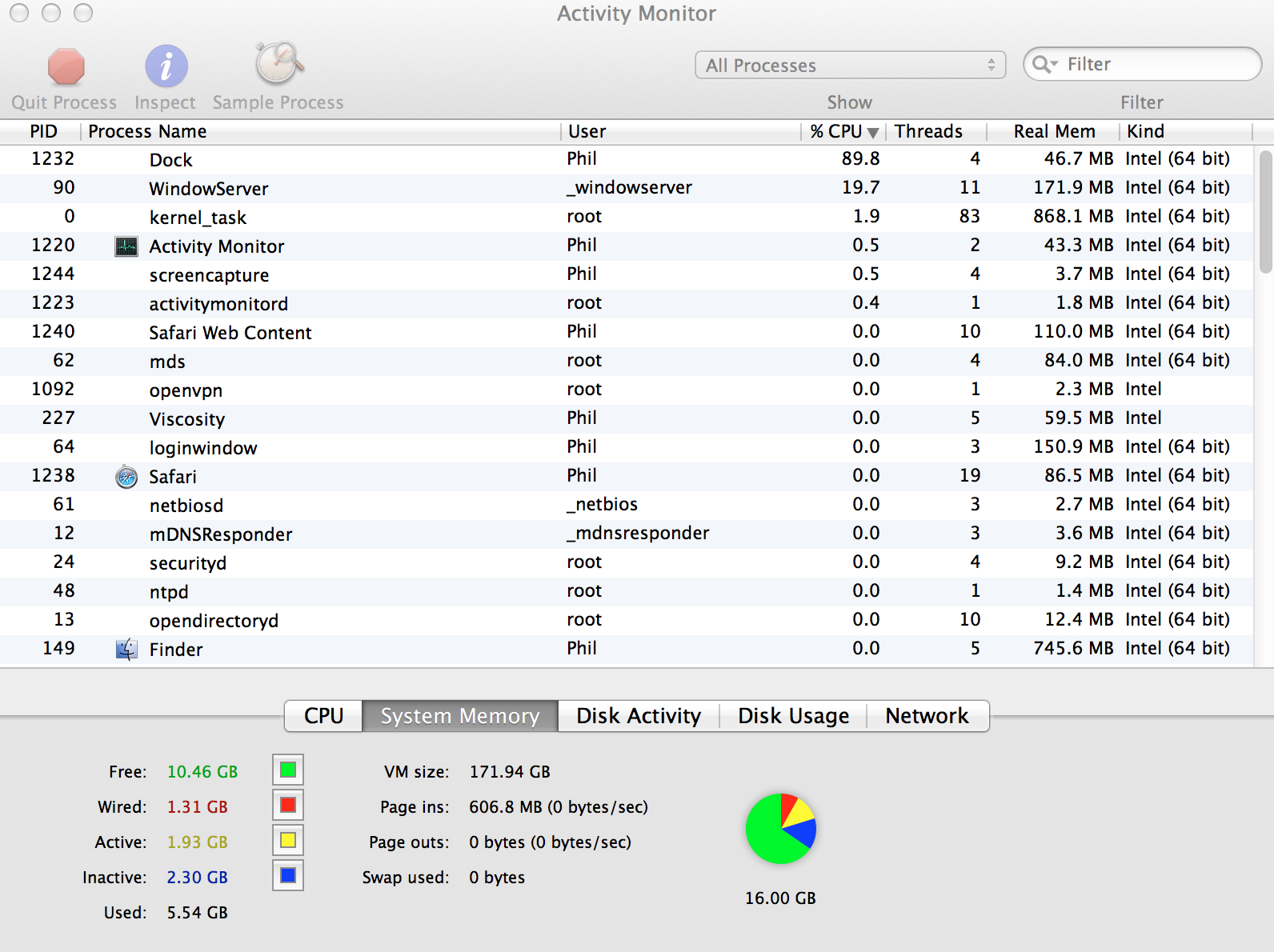Click the Page ins 606.8 MB value
This screenshot has height=952, width=1274.
point(559,807)
